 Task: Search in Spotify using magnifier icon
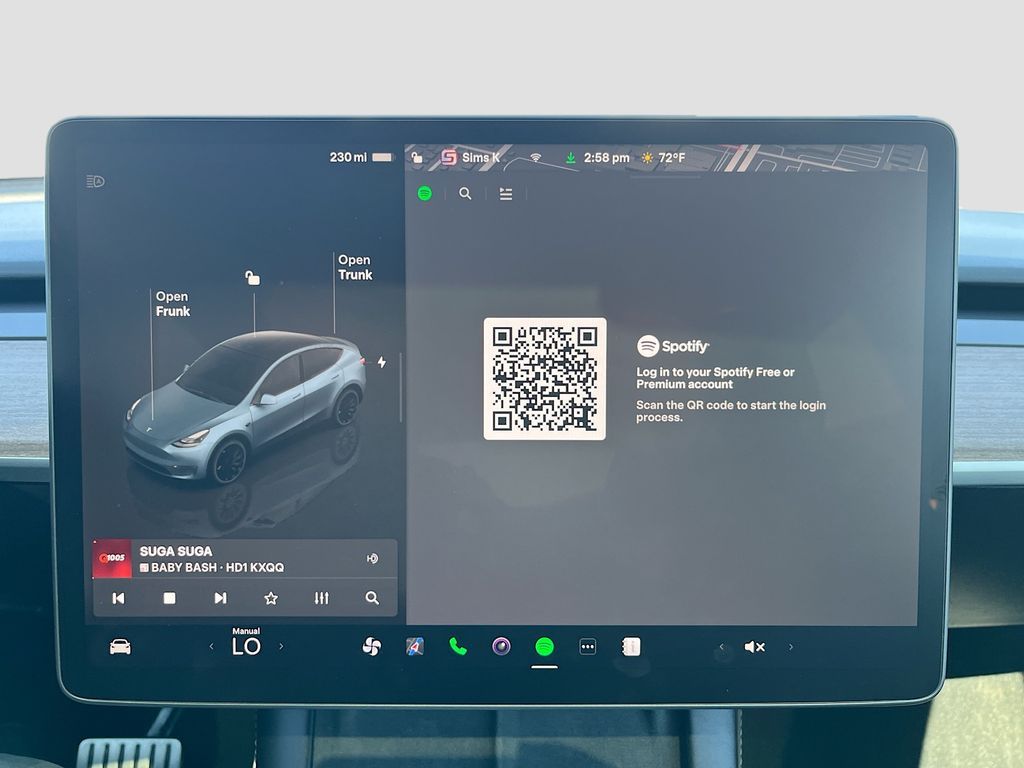tap(465, 194)
